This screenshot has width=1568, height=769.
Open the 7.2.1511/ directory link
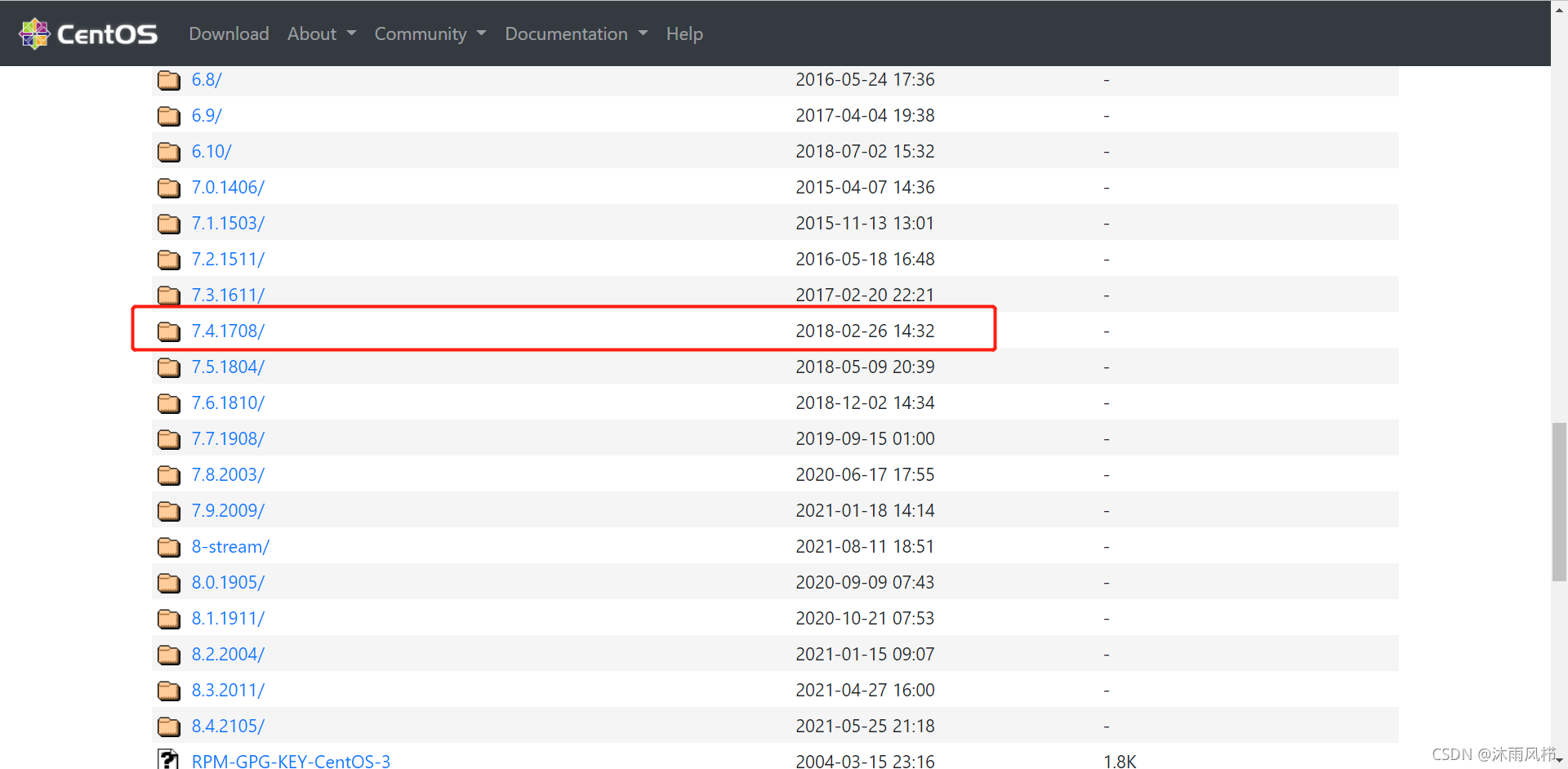click(228, 259)
